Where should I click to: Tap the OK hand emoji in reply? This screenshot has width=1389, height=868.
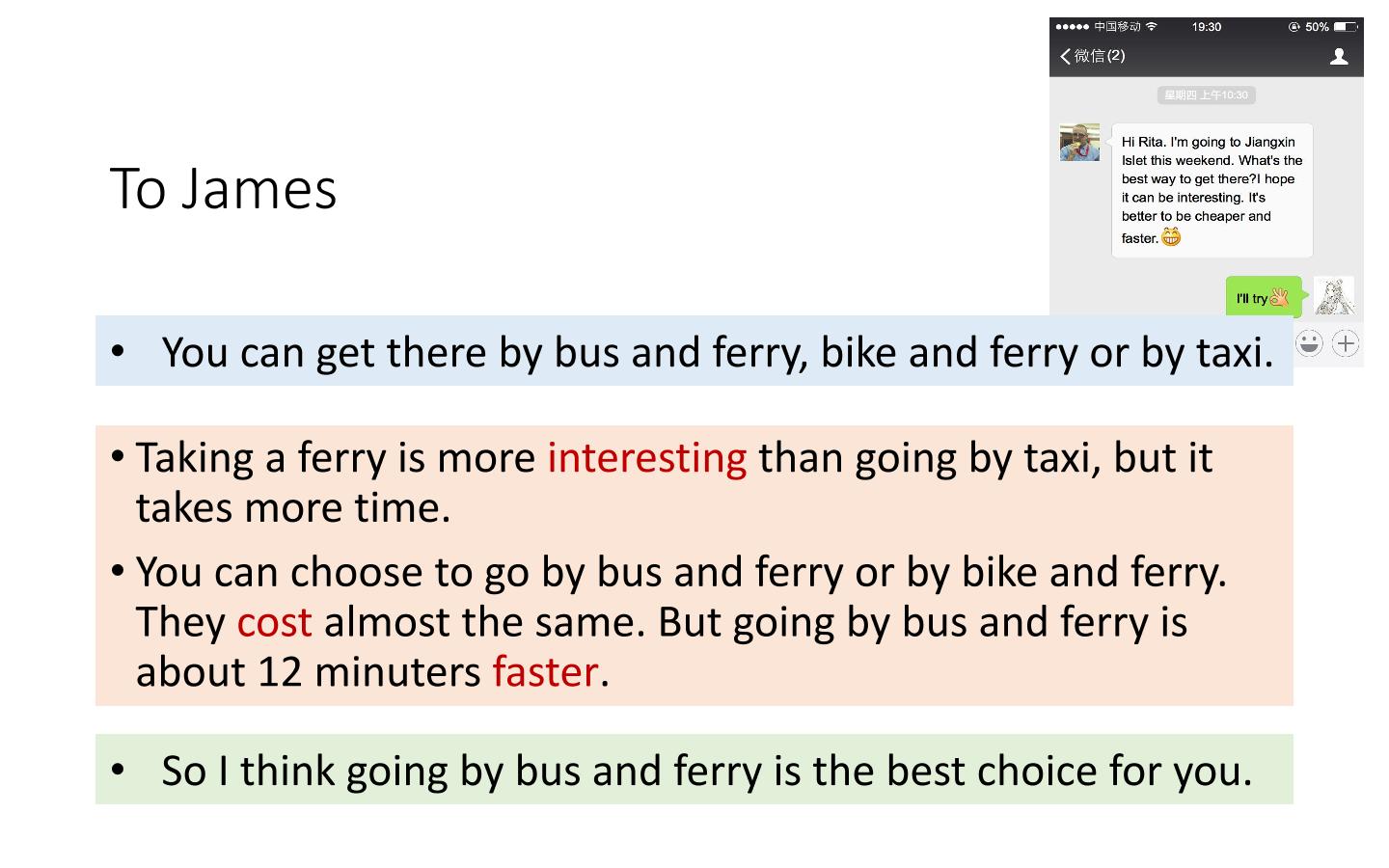(1280, 297)
